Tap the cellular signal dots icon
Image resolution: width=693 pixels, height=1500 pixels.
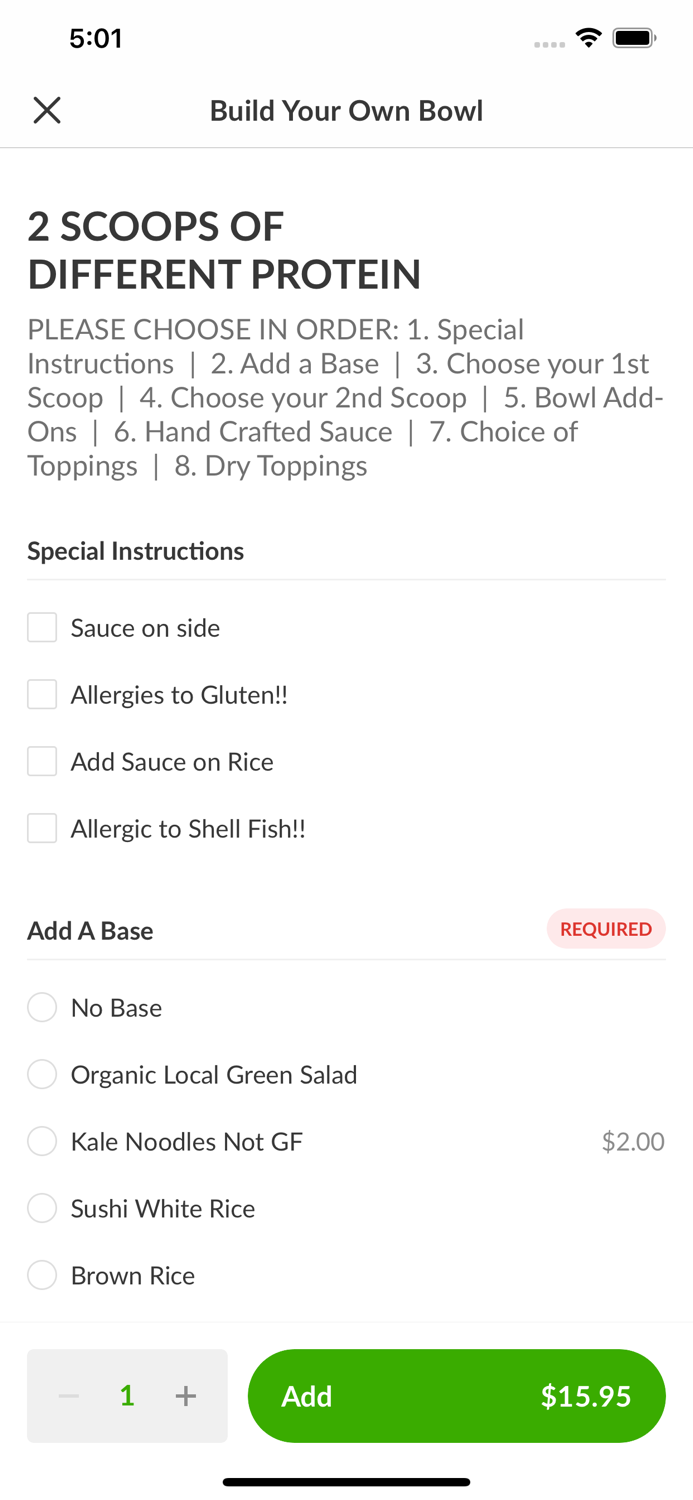(x=549, y=43)
